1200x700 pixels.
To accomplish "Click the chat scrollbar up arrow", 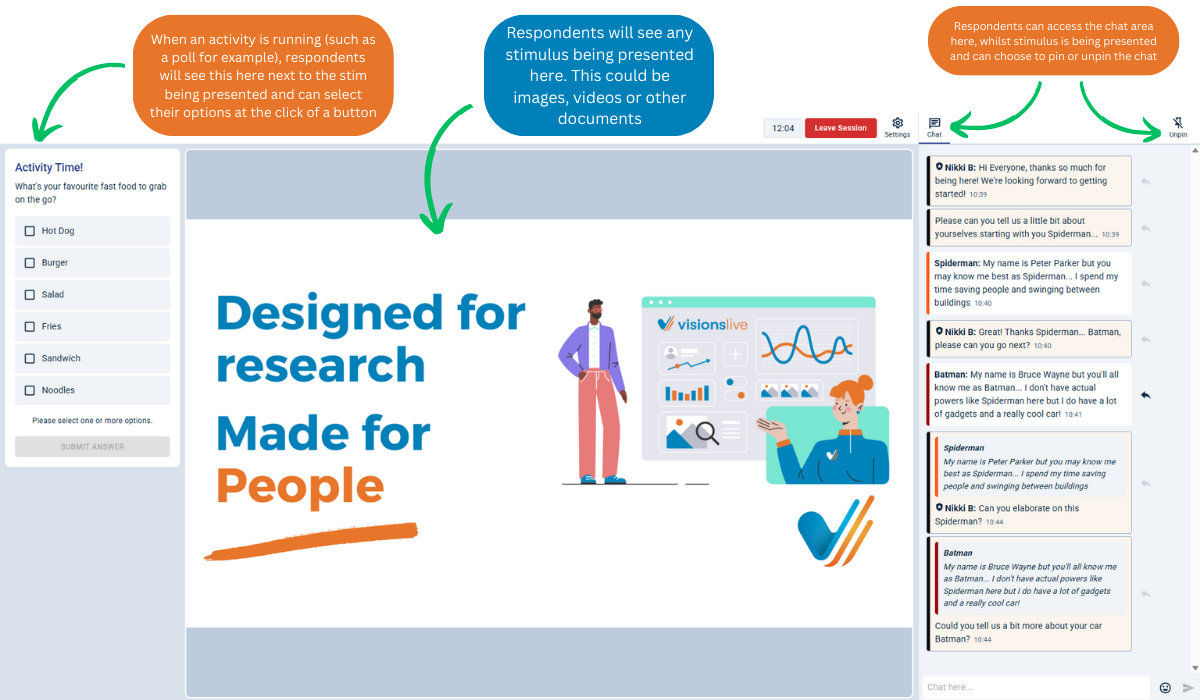I will coord(1194,150).
